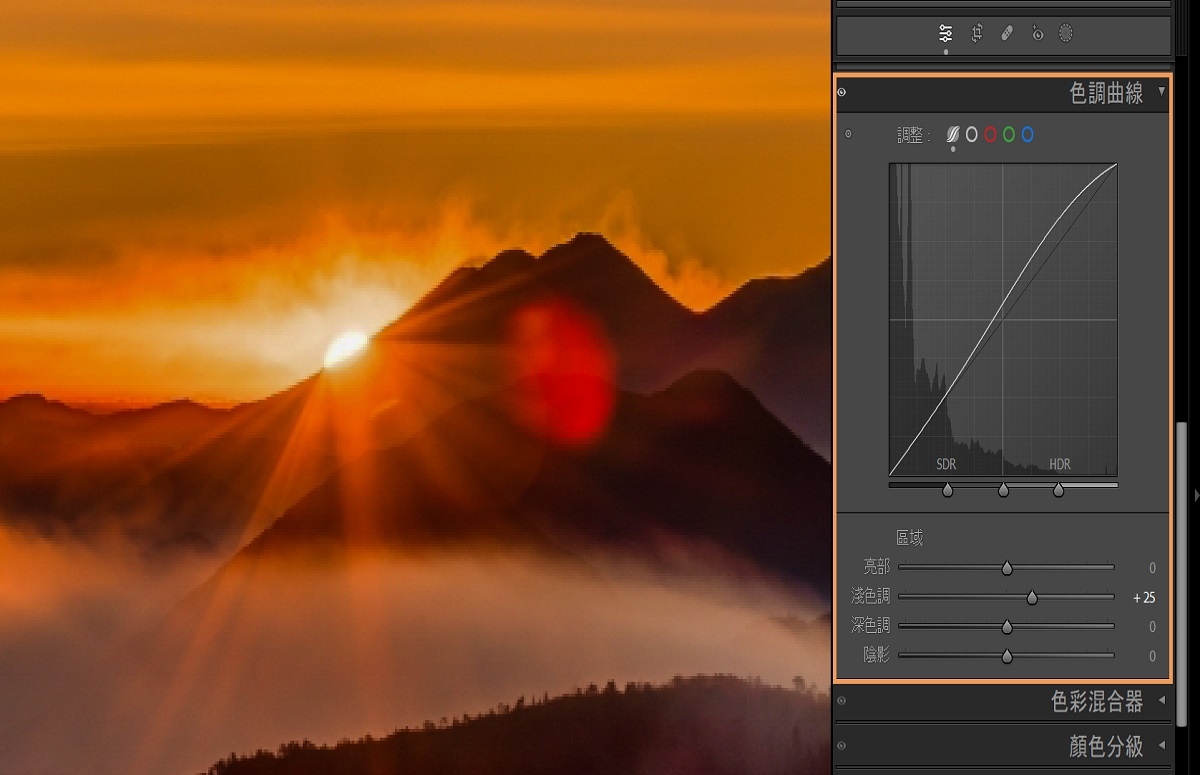
Task: Click the 亮部 value field showing 0
Action: (1151, 568)
